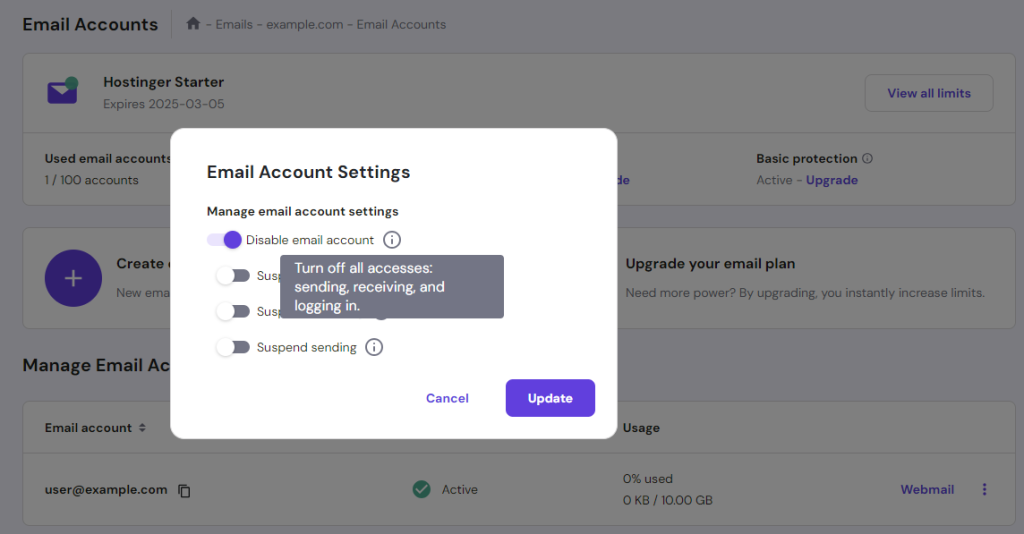Click the home icon in the breadcrumb
1024x534 pixels.
pyautogui.click(x=193, y=24)
